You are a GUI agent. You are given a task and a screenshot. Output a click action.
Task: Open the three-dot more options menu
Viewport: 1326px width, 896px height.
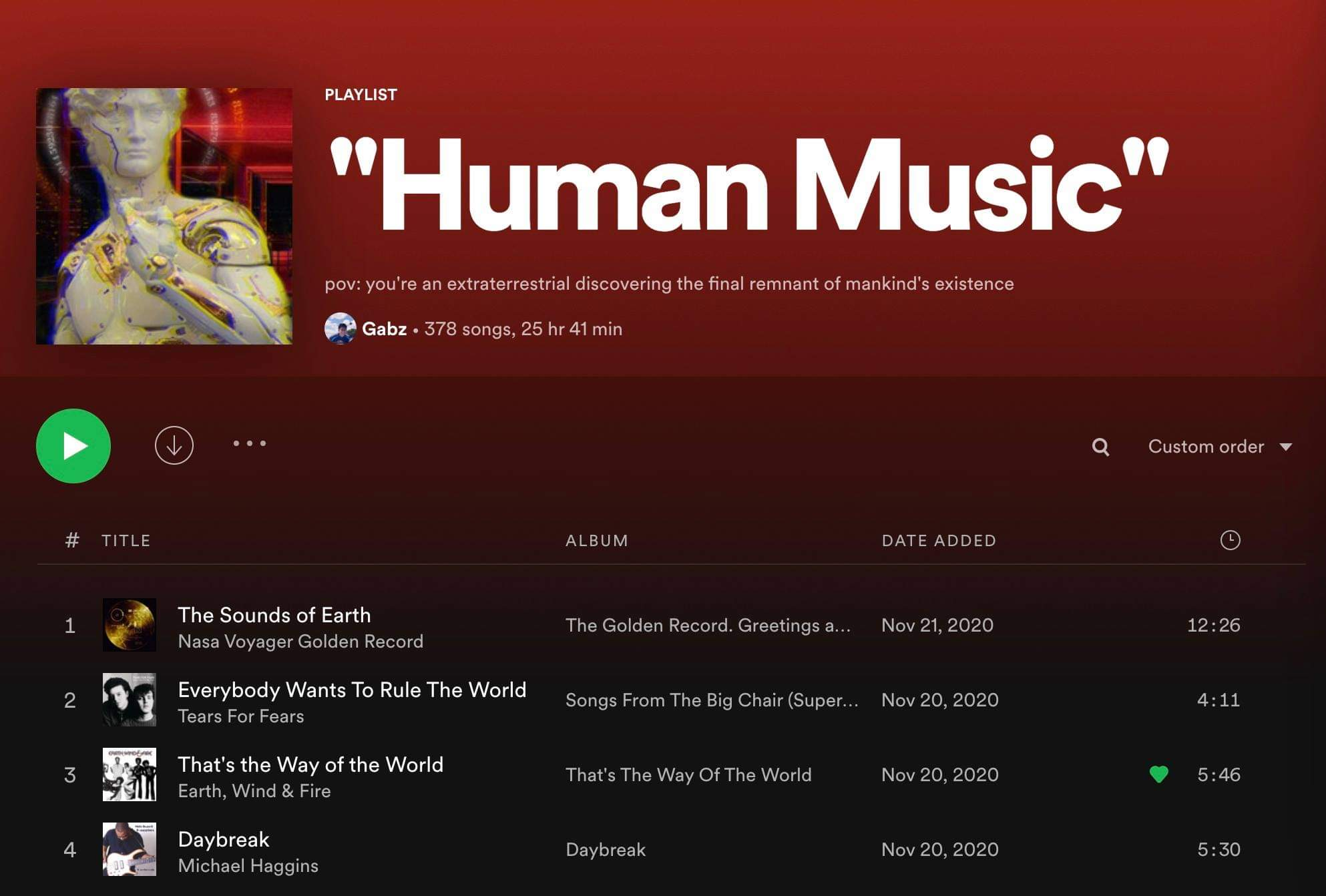[249, 443]
